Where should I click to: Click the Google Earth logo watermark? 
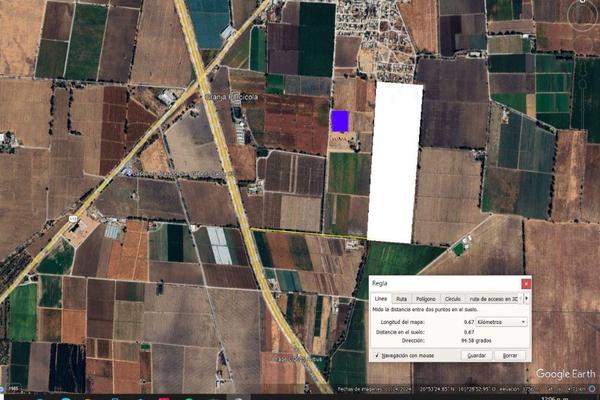tap(566, 374)
